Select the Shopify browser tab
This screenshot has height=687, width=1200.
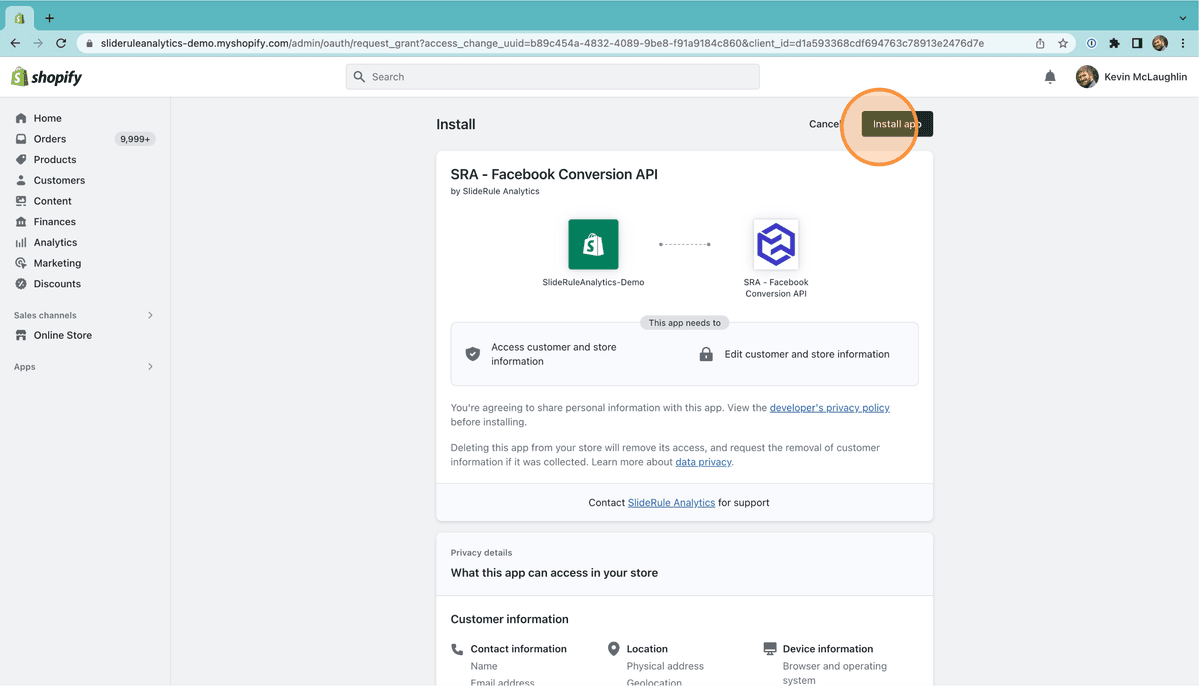pos(19,18)
